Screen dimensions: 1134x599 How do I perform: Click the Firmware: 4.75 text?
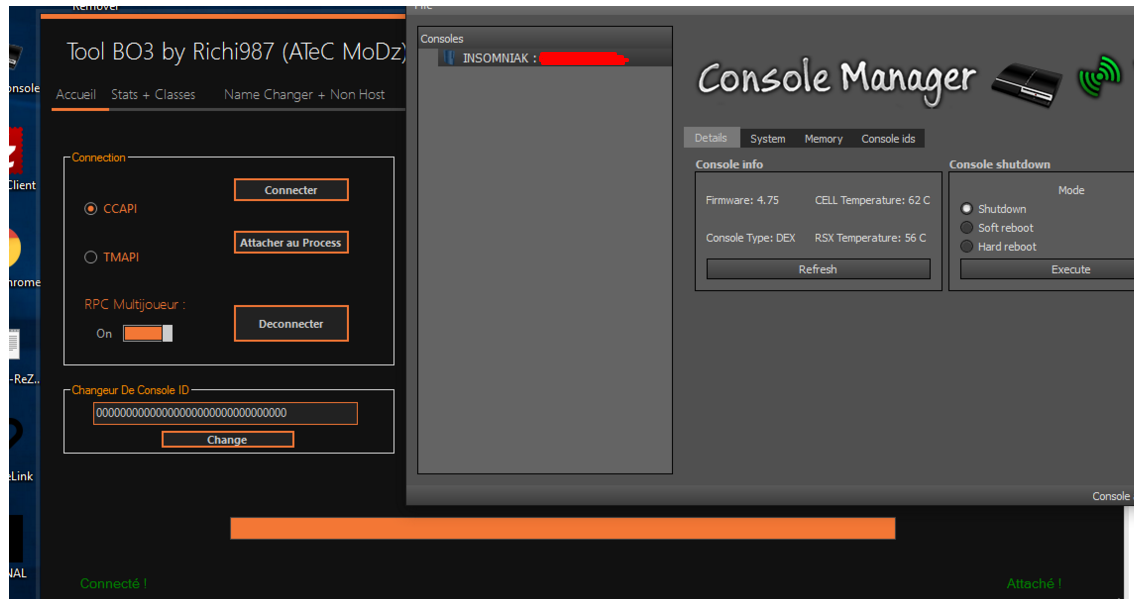742,200
